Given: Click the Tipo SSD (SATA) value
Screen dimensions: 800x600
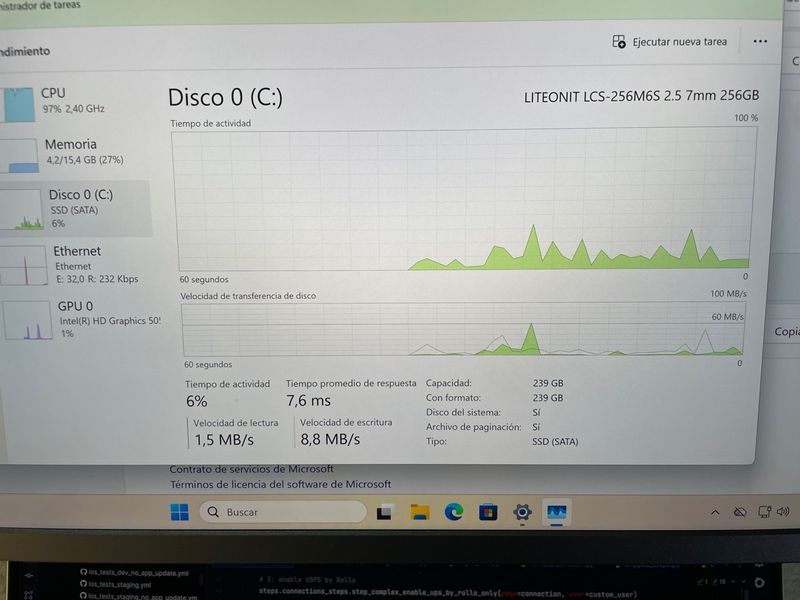Looking at the screenshot, I should coord(555,442).
